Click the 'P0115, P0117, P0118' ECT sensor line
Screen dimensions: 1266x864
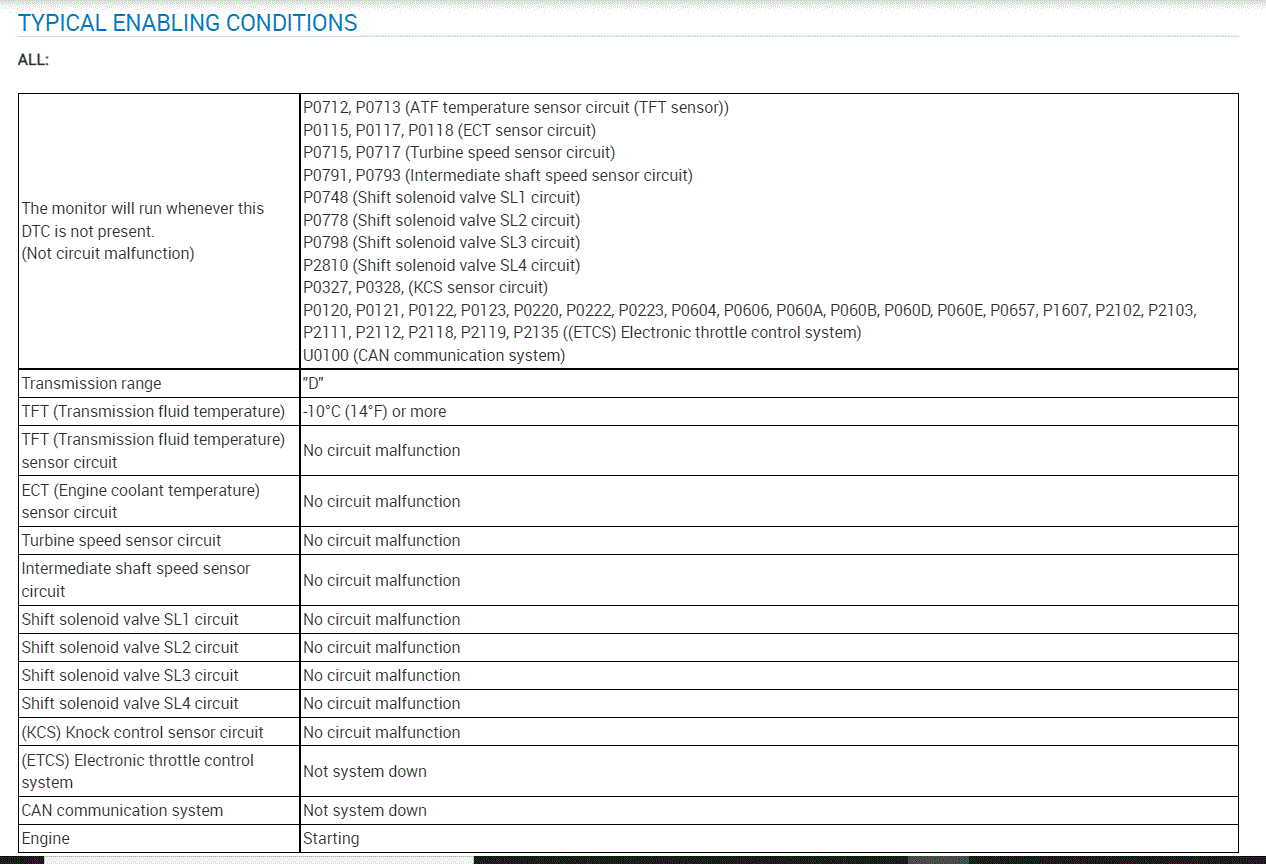coord(449,130)
